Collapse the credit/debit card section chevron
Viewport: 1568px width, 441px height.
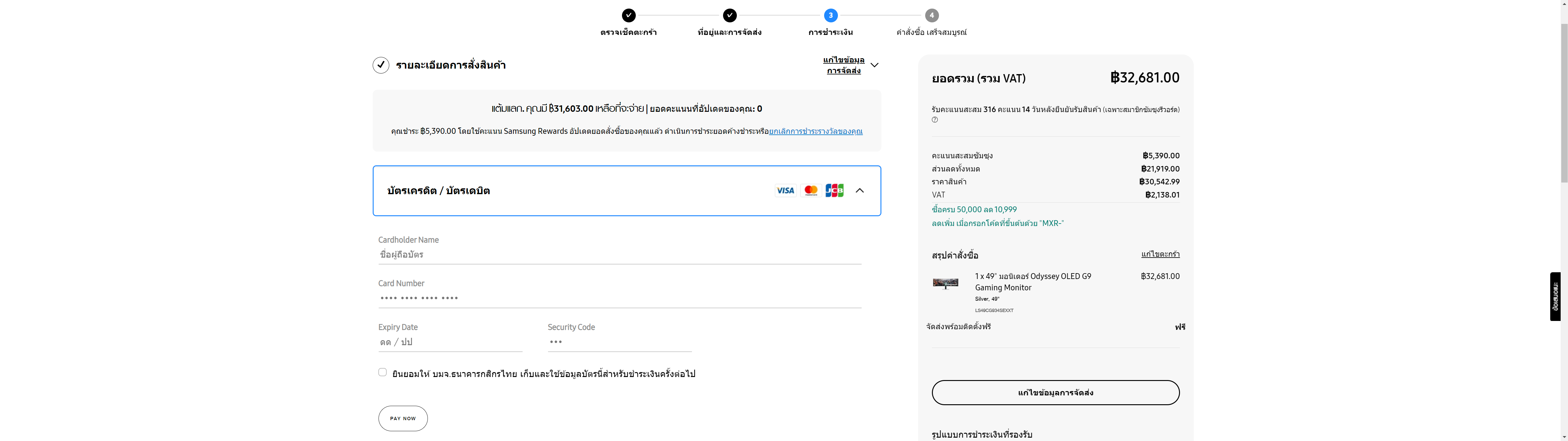tap(859, 191)
